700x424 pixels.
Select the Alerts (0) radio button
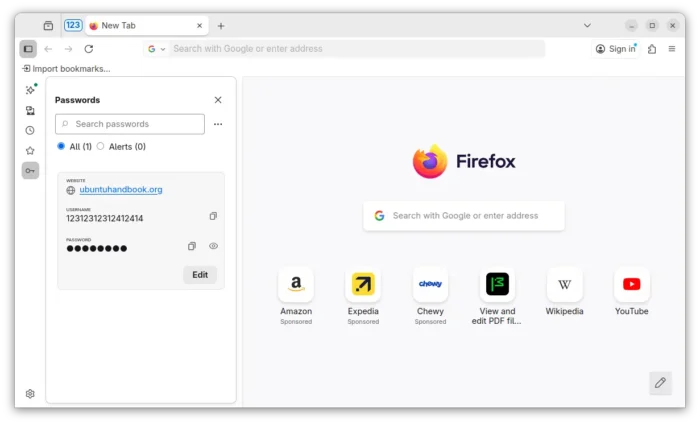100,146
